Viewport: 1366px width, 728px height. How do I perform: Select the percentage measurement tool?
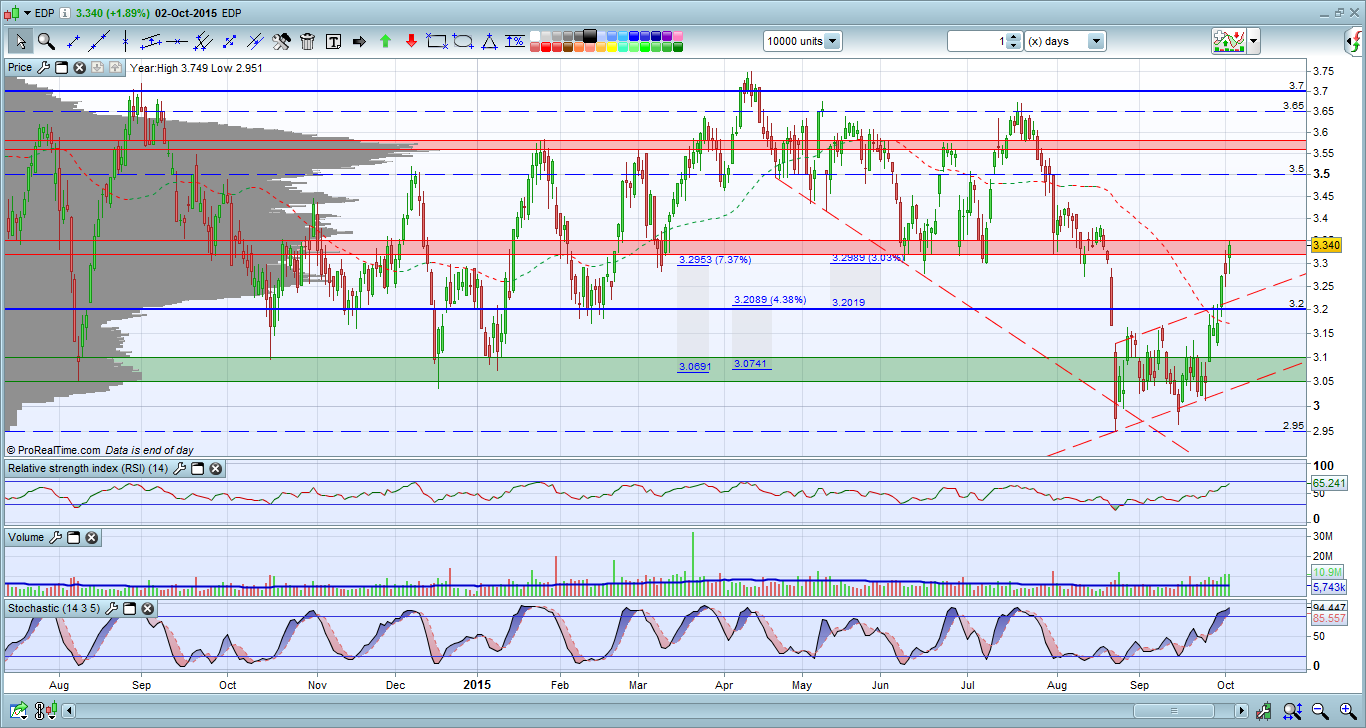(515, 41)
